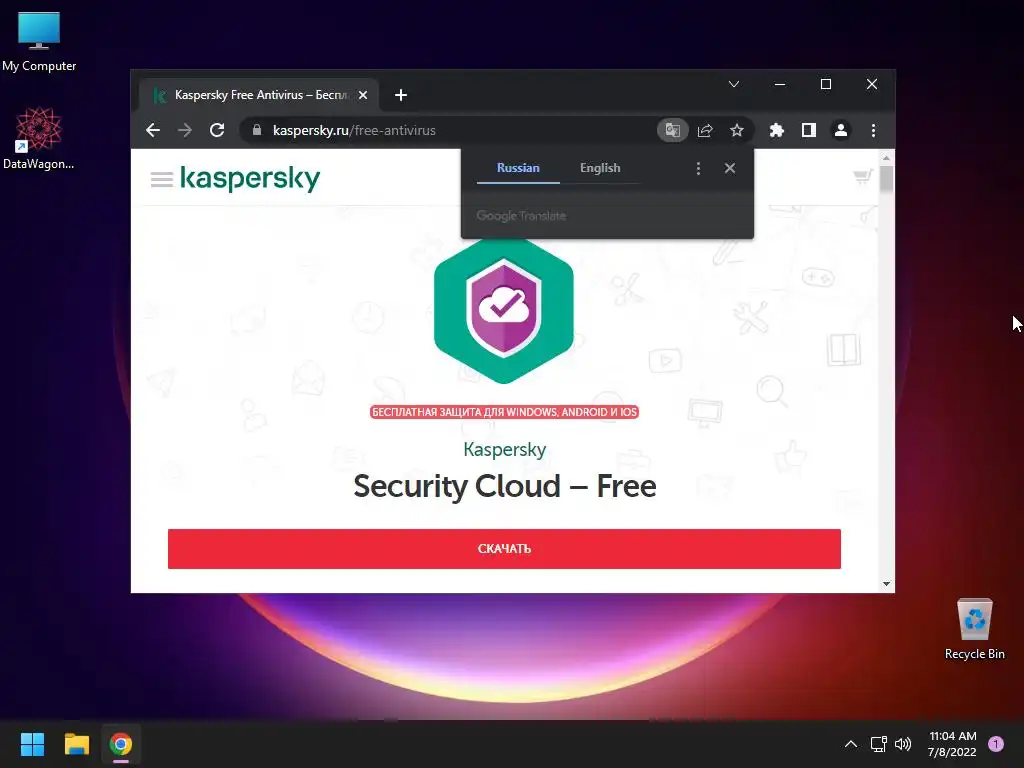The height and width of the screenshot is (768, 1024).
Task: Go back using Chrome's back arrow
Action: pos(153,130)
